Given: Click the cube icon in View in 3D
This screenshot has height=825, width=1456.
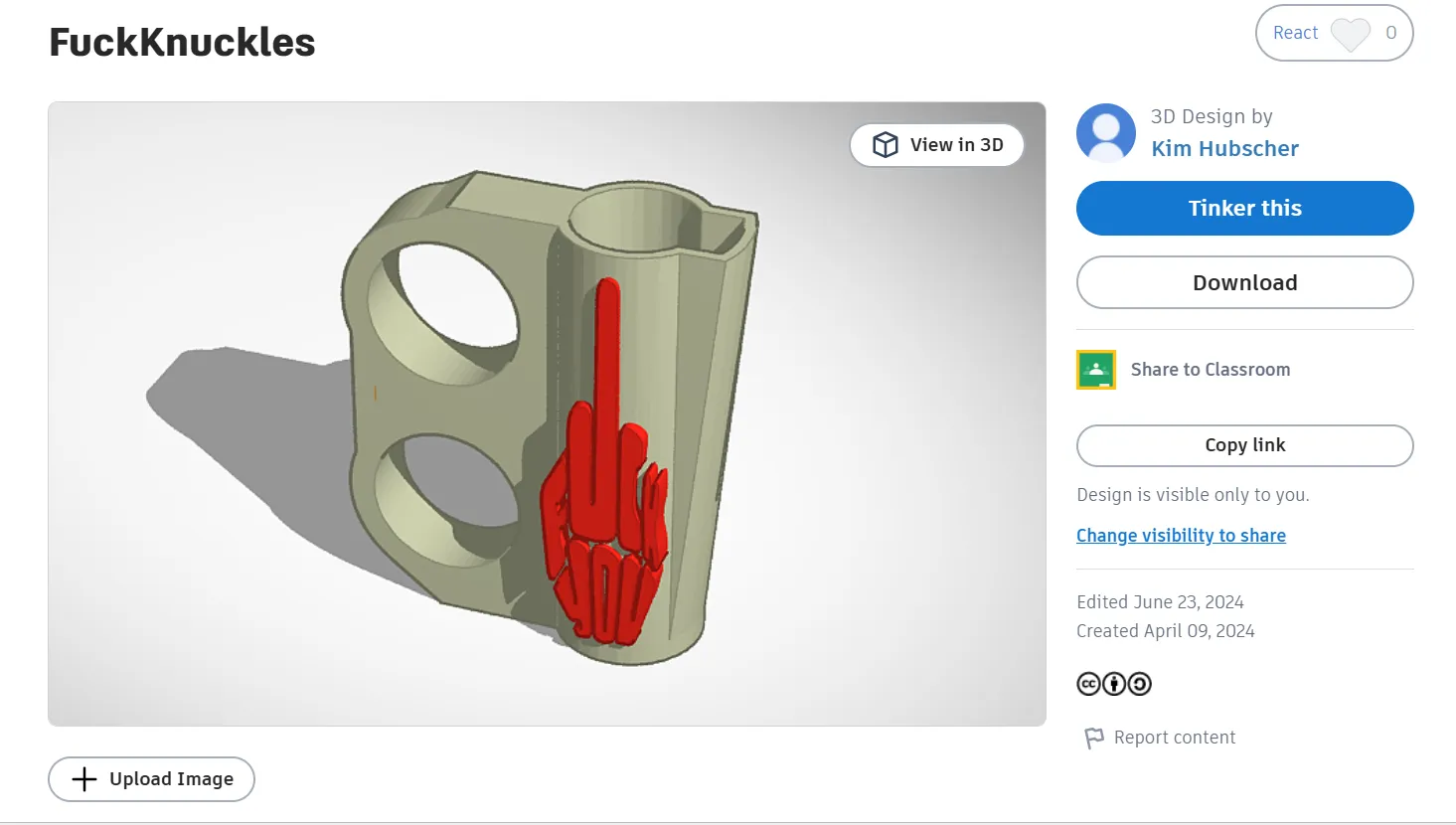Looking at the screenshot, I should pyautogui.click(x=885, y=145).
